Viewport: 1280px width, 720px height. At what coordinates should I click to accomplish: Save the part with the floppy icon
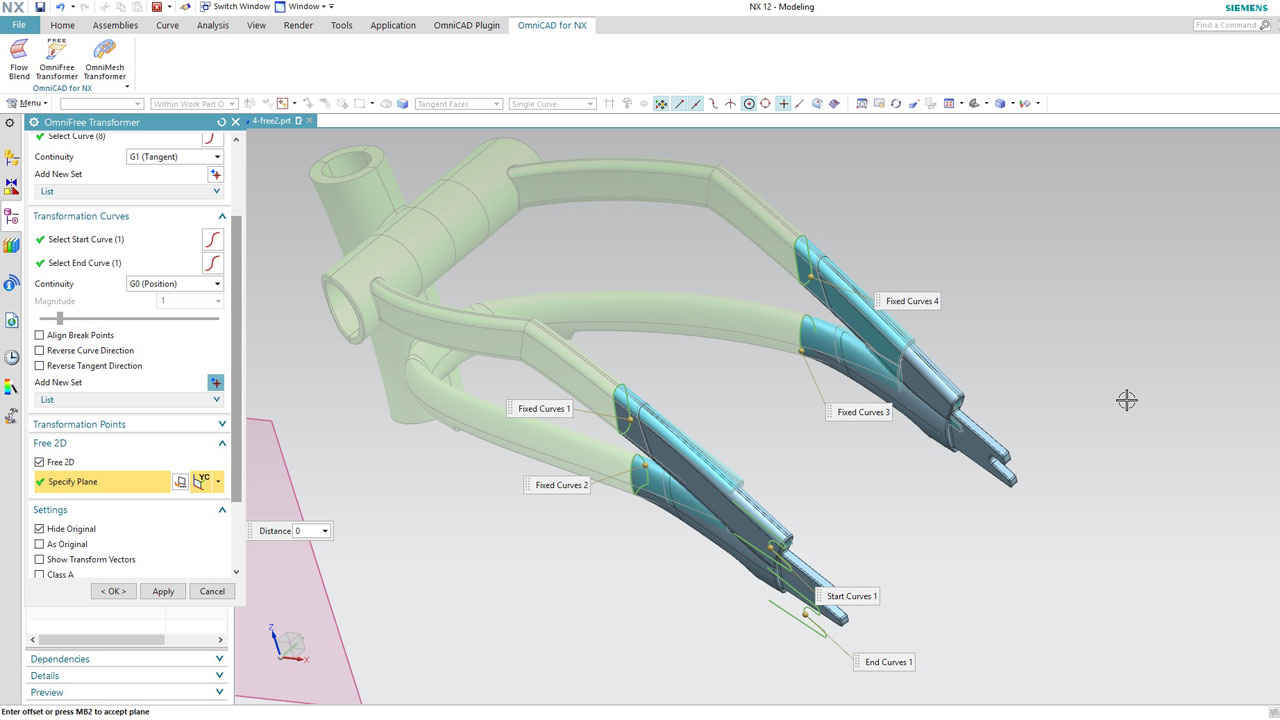(x=40, y=7)
